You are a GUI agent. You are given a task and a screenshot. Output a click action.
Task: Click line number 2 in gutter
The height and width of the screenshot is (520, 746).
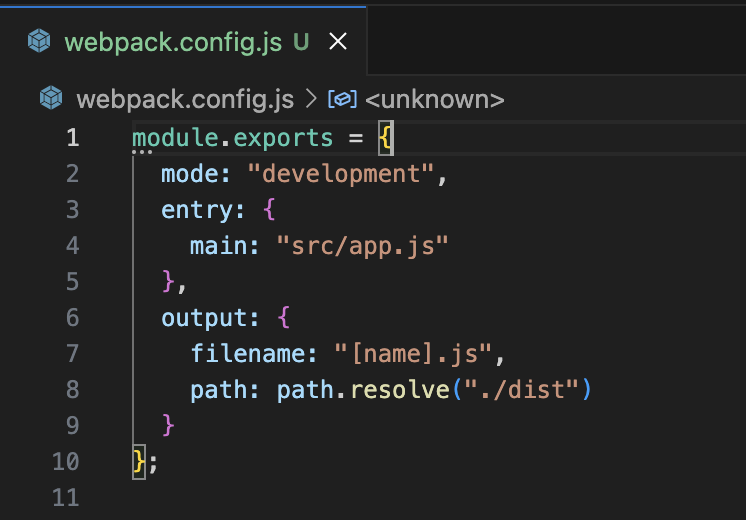pos(72,174)
